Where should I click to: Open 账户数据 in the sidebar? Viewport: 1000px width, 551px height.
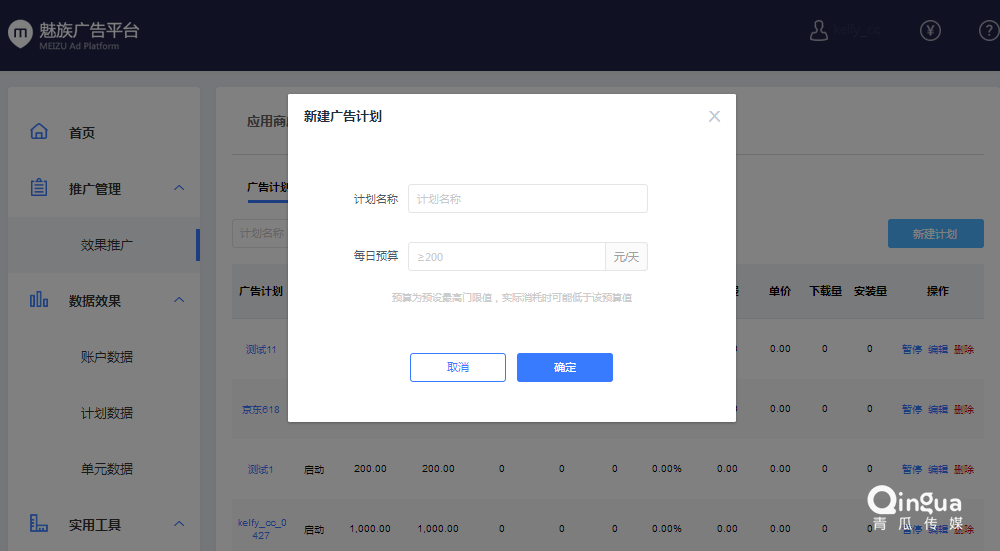pos(107,357)
